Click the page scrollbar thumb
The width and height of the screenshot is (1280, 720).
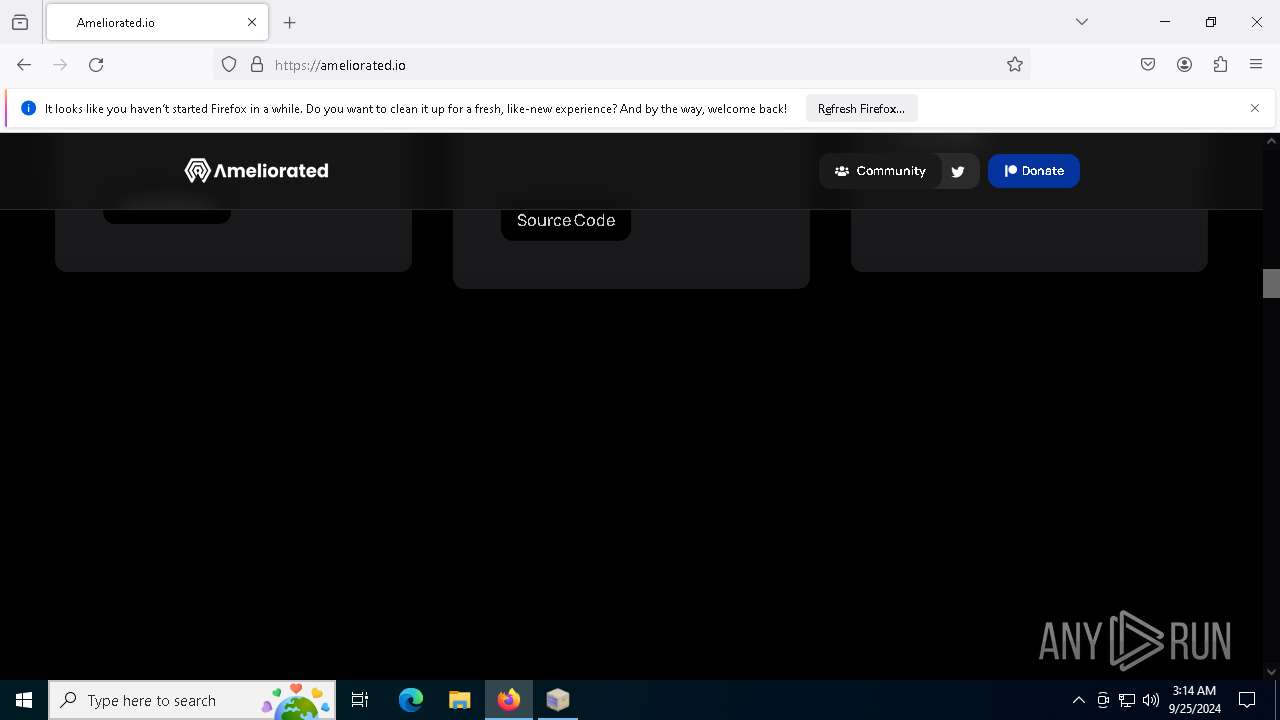tap(1271, 283)
